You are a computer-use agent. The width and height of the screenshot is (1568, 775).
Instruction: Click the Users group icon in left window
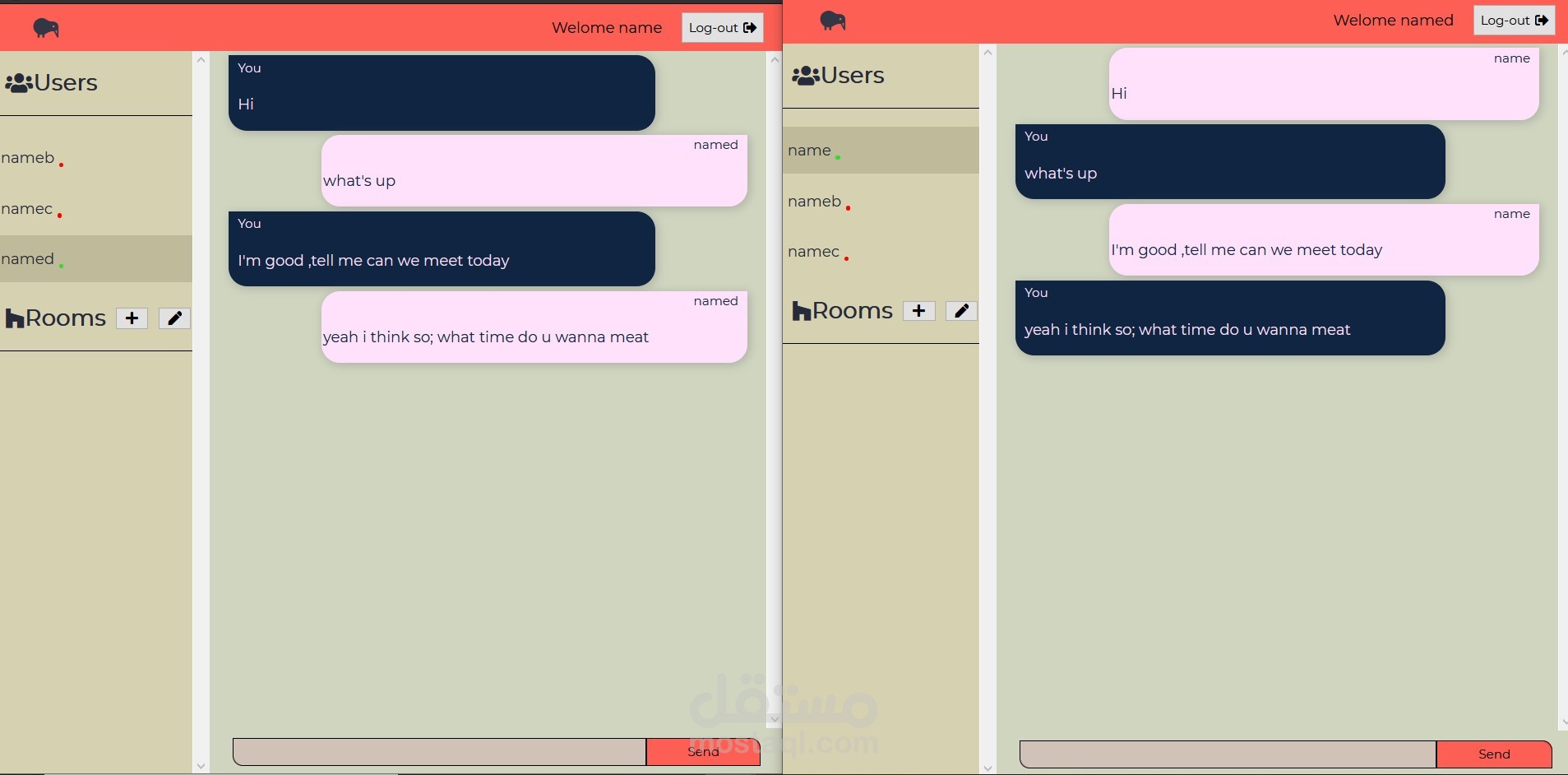pyautogui.click(x=19, y=83)
